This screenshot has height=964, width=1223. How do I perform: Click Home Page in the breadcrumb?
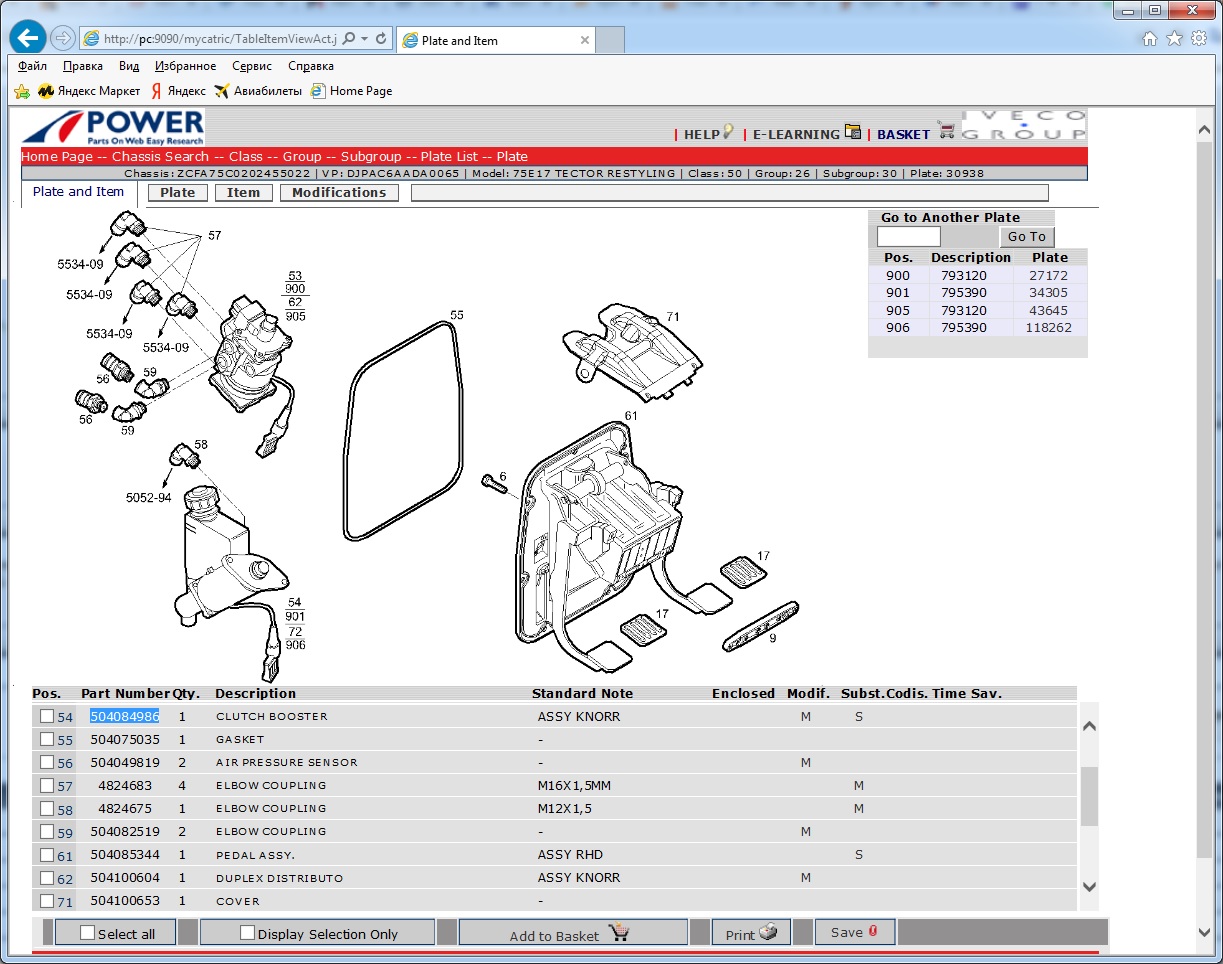click(x=57, y=156)
